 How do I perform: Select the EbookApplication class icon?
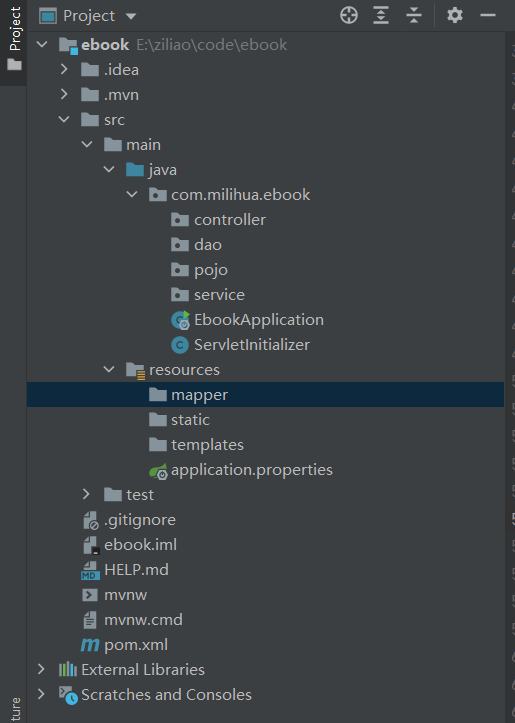pos(180,320)
